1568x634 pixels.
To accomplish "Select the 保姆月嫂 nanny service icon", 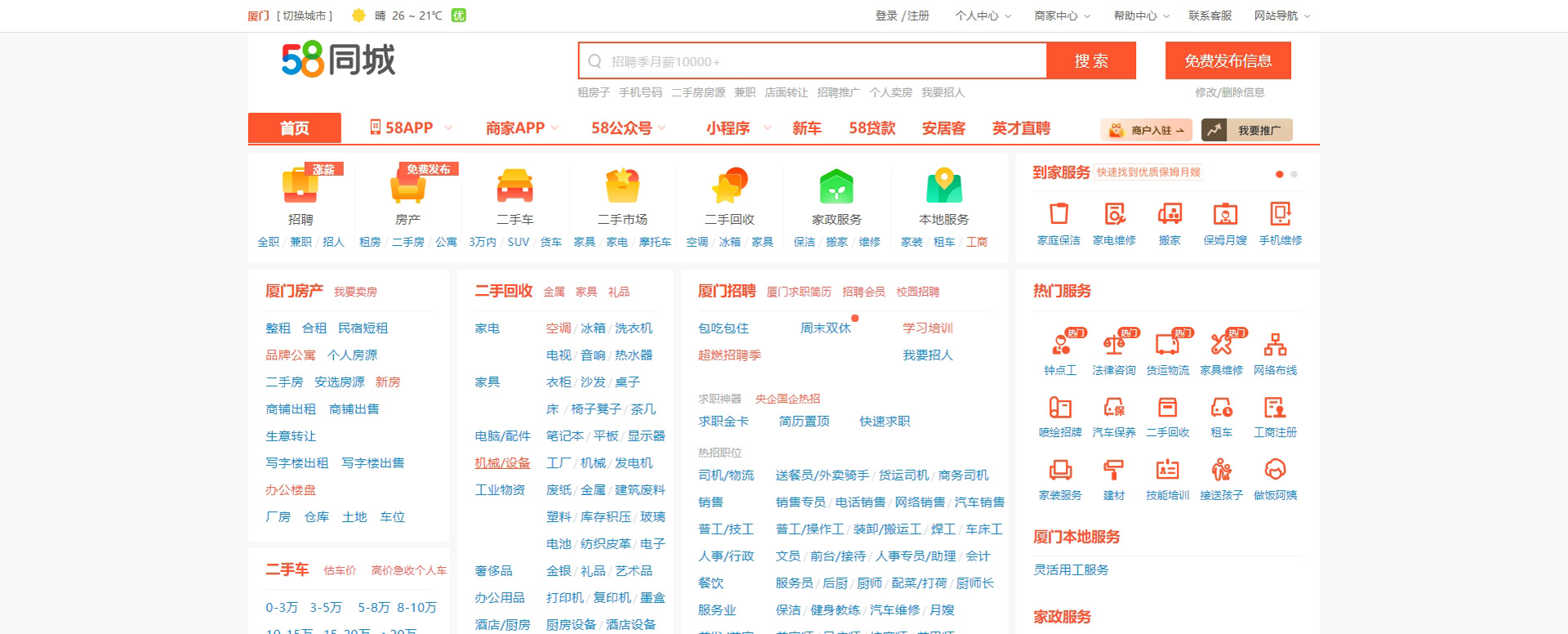I will [x=1225, y=214].
